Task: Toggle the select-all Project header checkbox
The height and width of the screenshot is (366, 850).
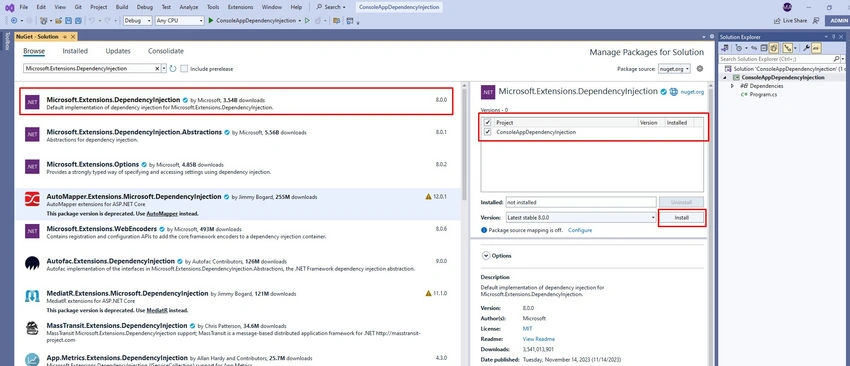Action: 488,123
